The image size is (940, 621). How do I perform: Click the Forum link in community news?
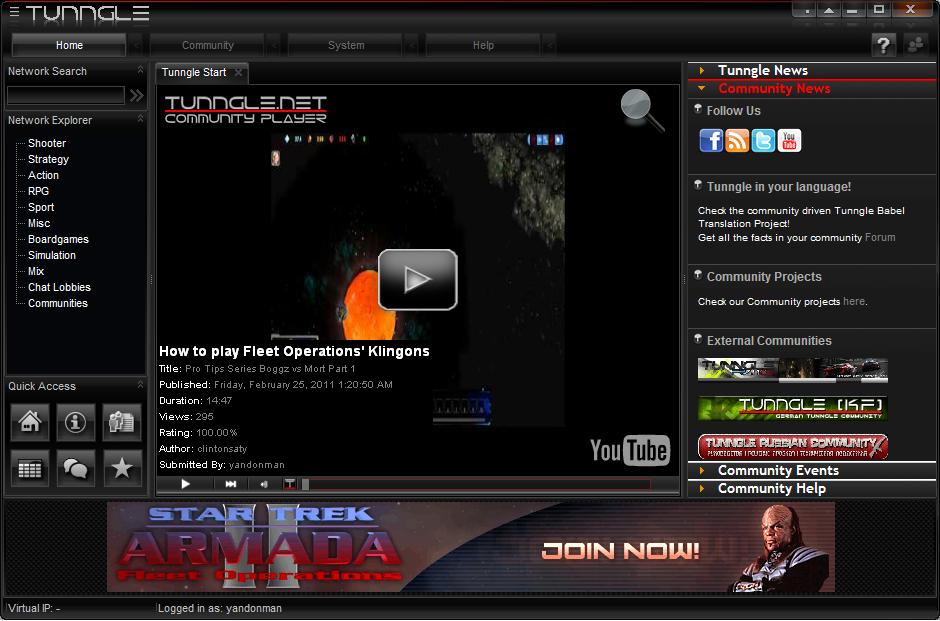pos(880,238)
